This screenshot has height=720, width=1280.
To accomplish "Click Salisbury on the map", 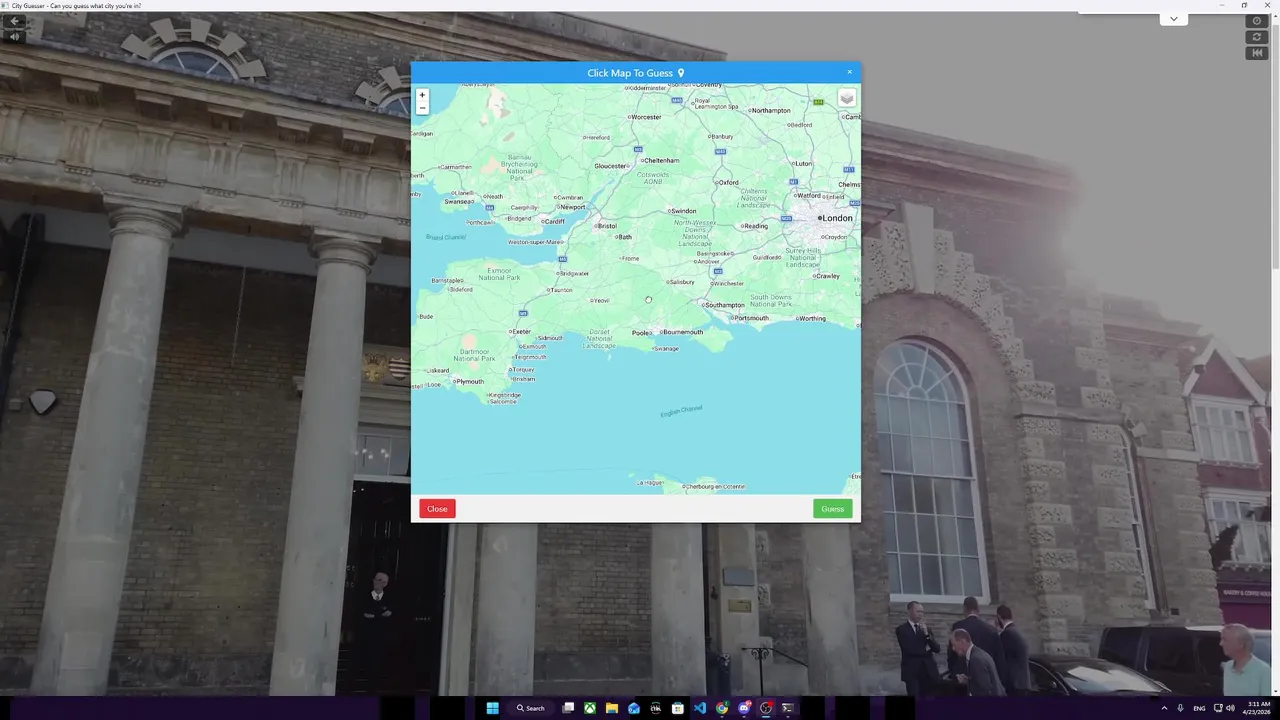I will click(682, 282).
